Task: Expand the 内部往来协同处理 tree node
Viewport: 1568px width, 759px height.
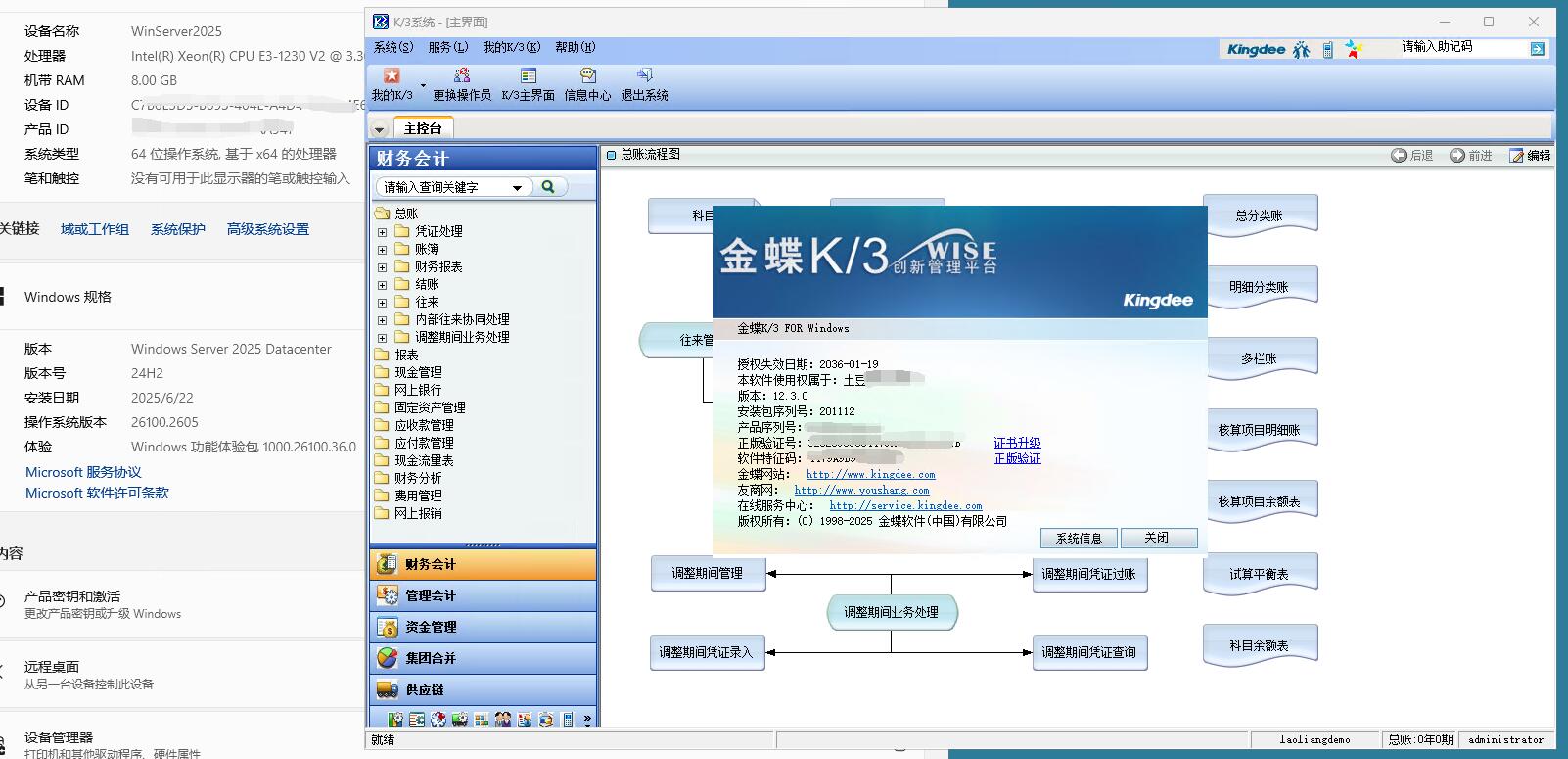Action: click(x=382, y=320)
